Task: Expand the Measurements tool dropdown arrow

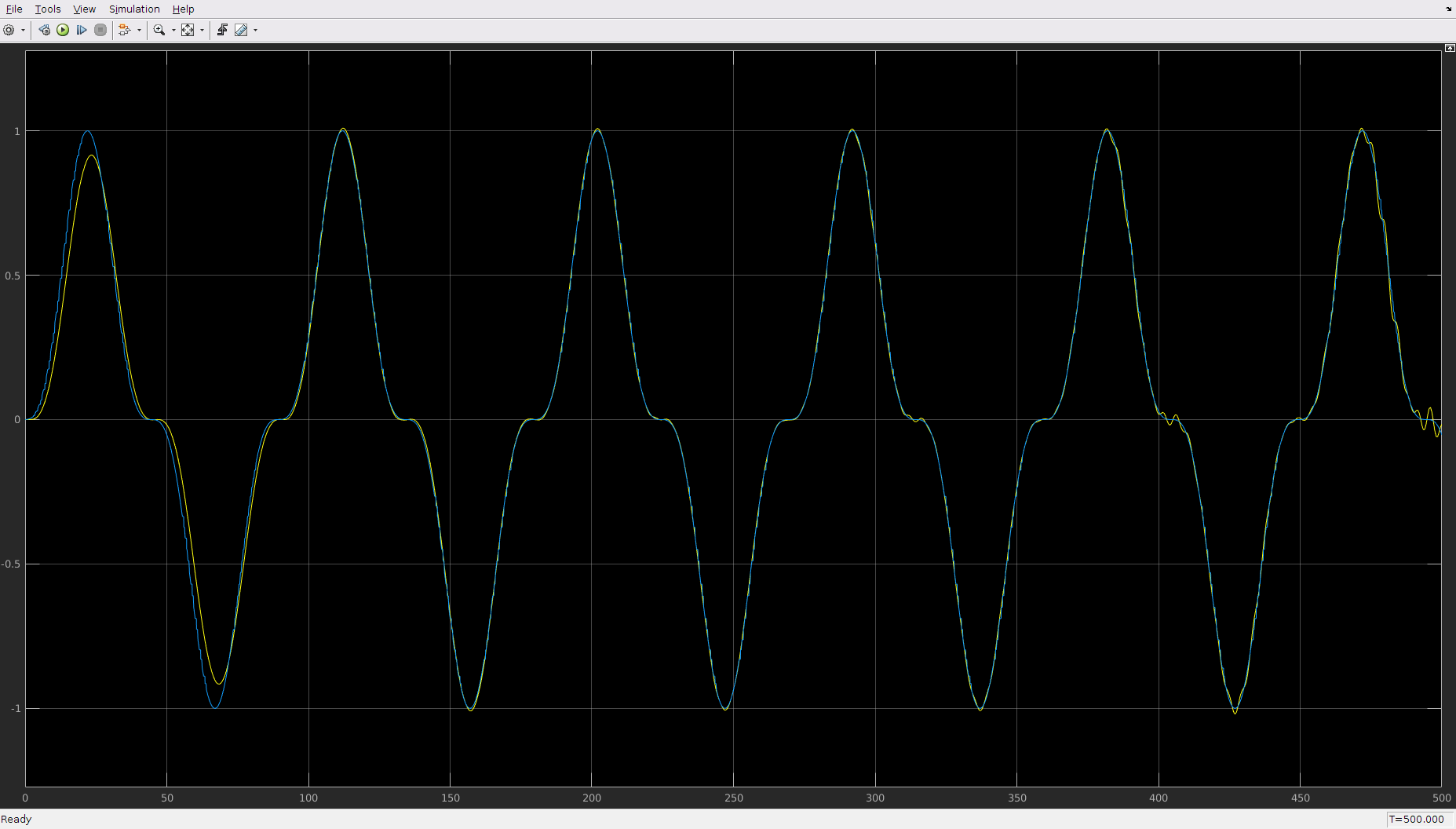Action: (255, 30)
